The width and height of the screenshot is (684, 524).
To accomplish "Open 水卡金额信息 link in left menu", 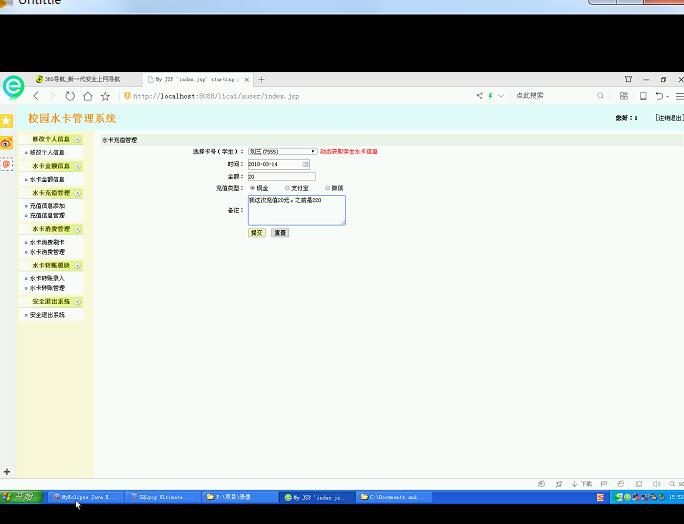I will (47, 179).
